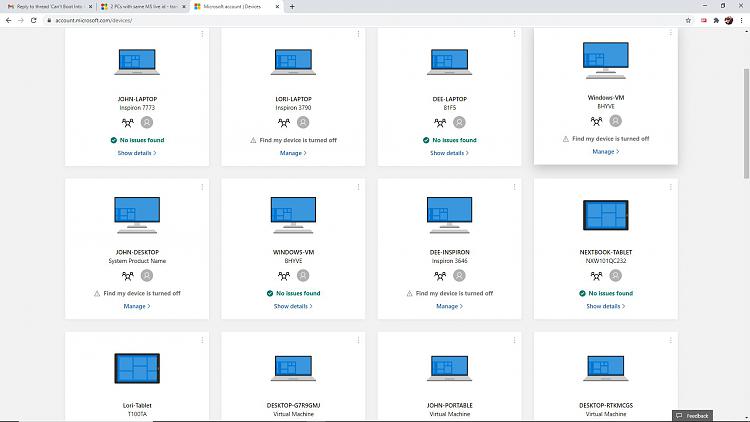Click the Lori-Tablet device name
This screenshot has height=422, width=750.
137,405
